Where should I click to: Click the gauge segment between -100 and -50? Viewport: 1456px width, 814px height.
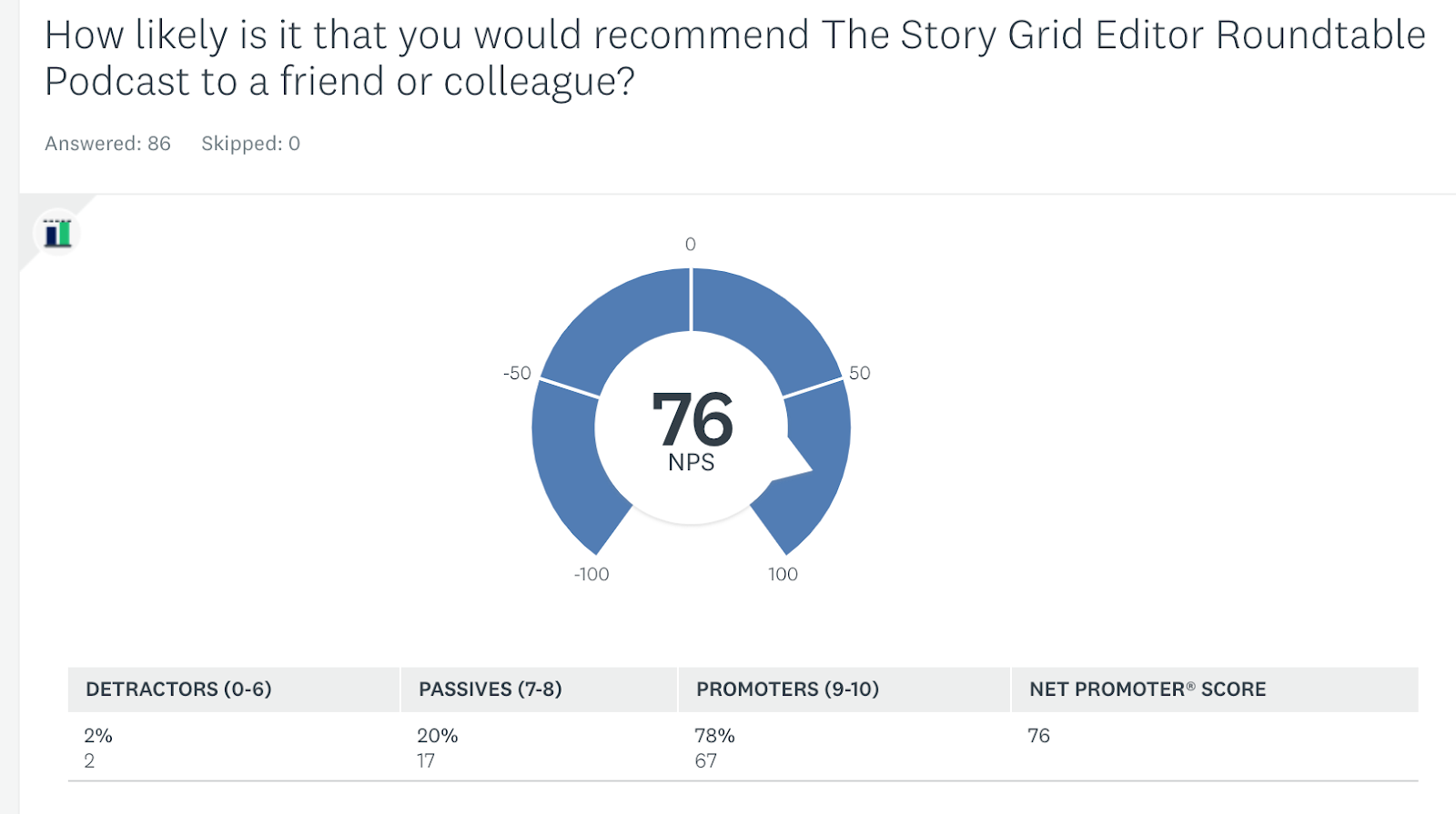(573, 464)
